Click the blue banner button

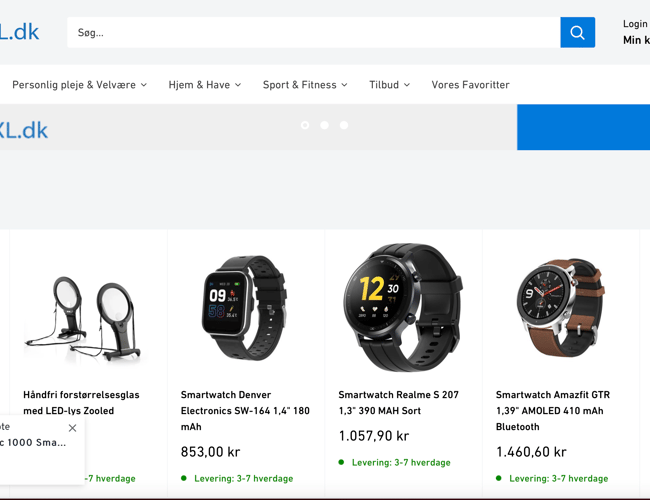(584, 127)
